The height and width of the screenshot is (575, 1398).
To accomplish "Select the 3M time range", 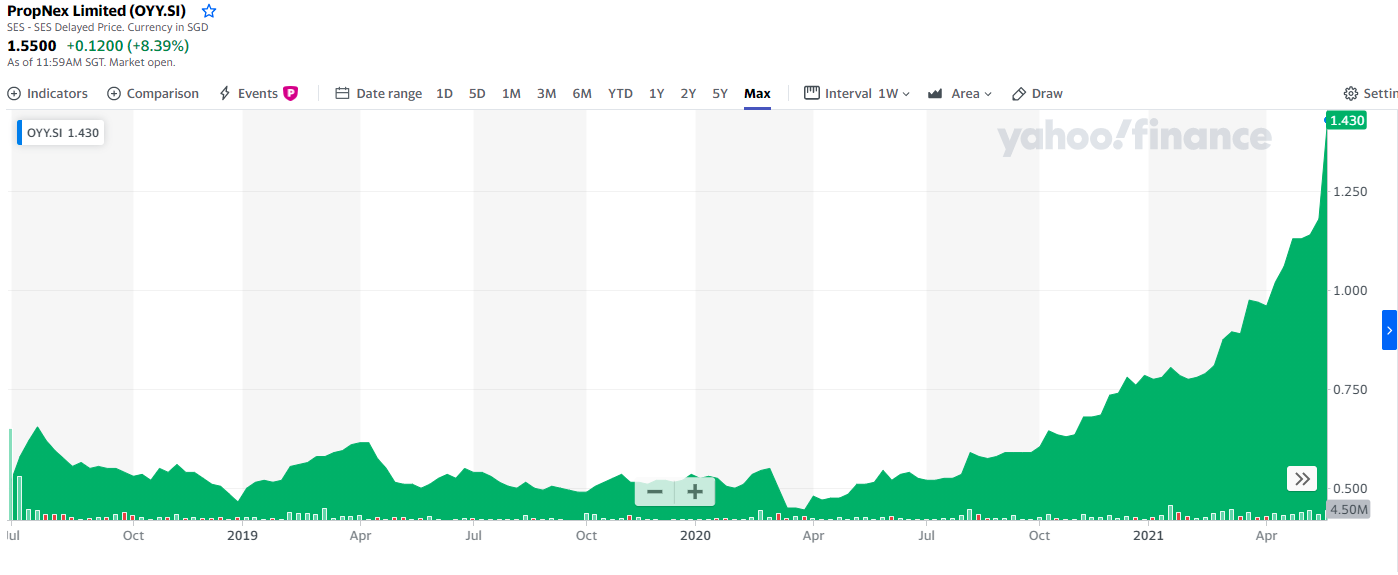I will coord(546,93).
